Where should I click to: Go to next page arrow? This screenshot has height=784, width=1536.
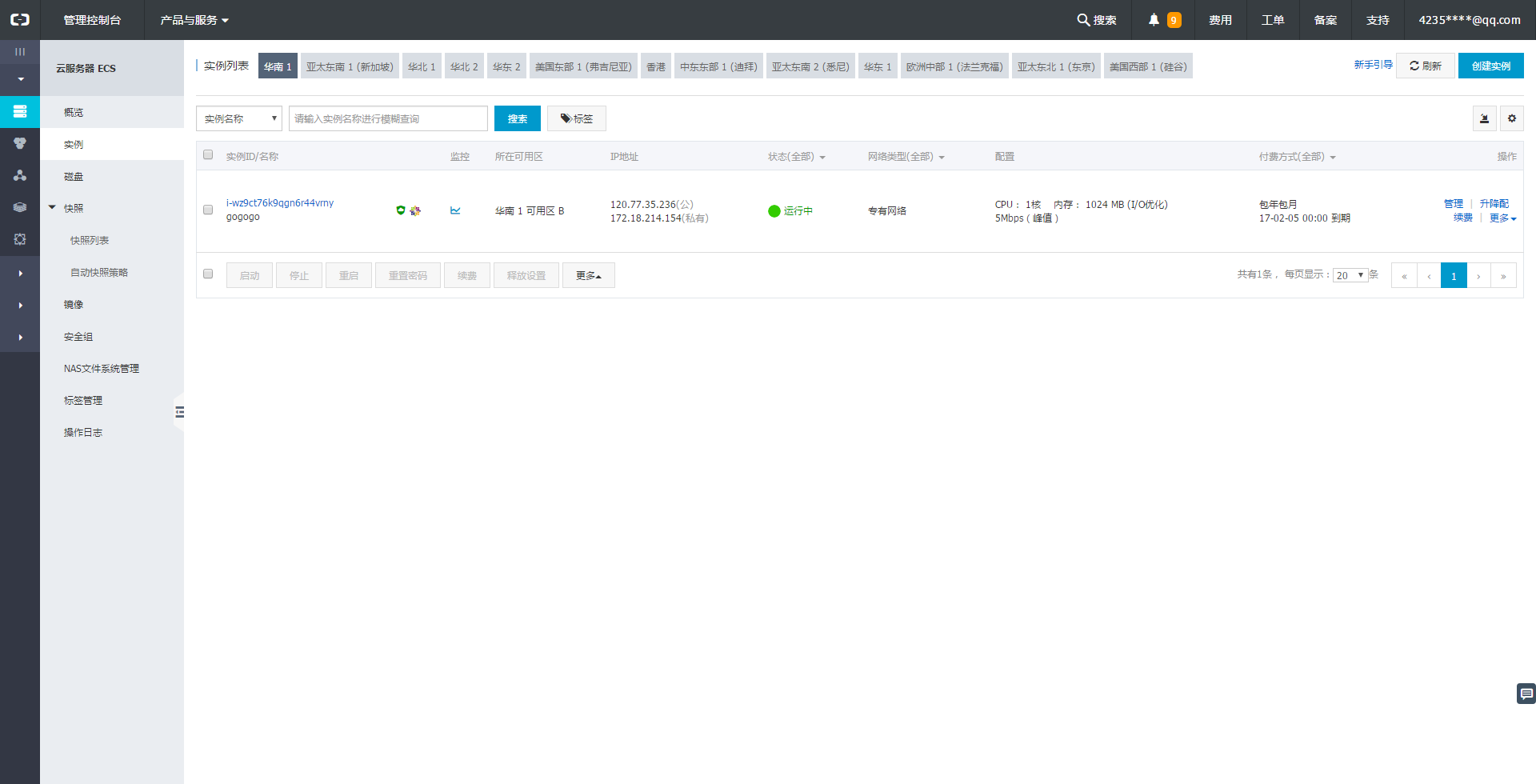1478,275
